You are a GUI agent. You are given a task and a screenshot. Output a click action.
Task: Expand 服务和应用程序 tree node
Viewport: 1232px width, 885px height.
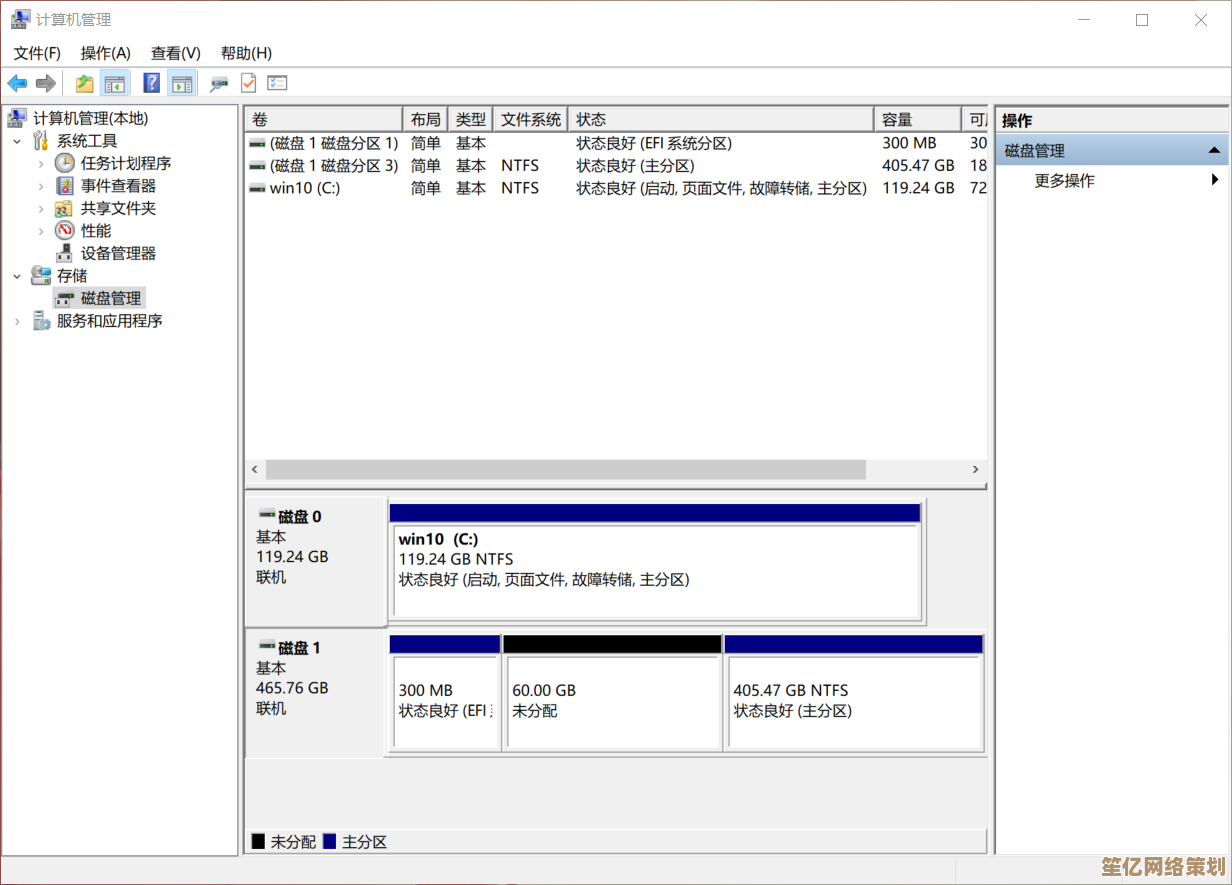17,321
